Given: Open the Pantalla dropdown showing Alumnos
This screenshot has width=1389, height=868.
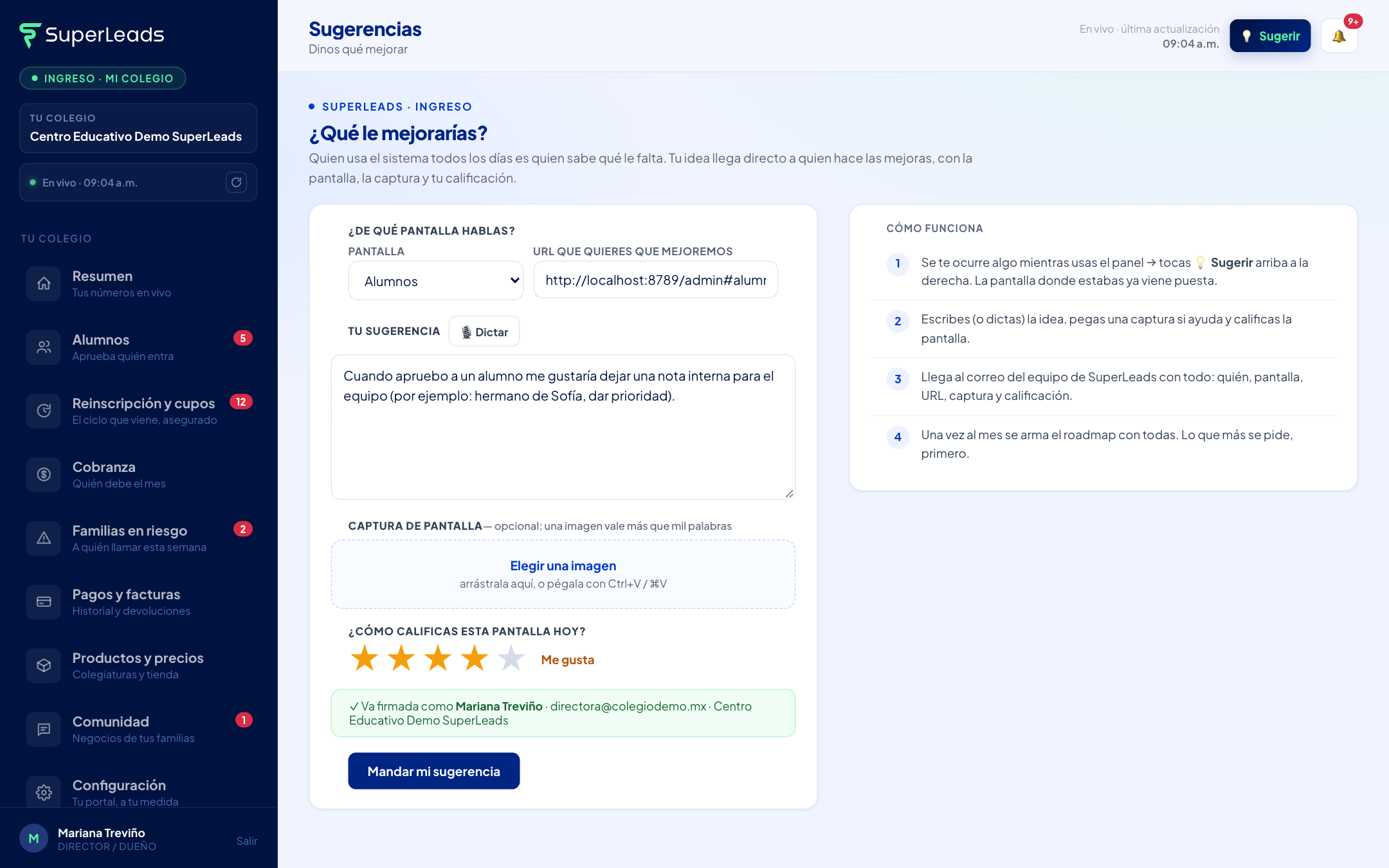Looking at the screenshot, I should tap(436, 280).
